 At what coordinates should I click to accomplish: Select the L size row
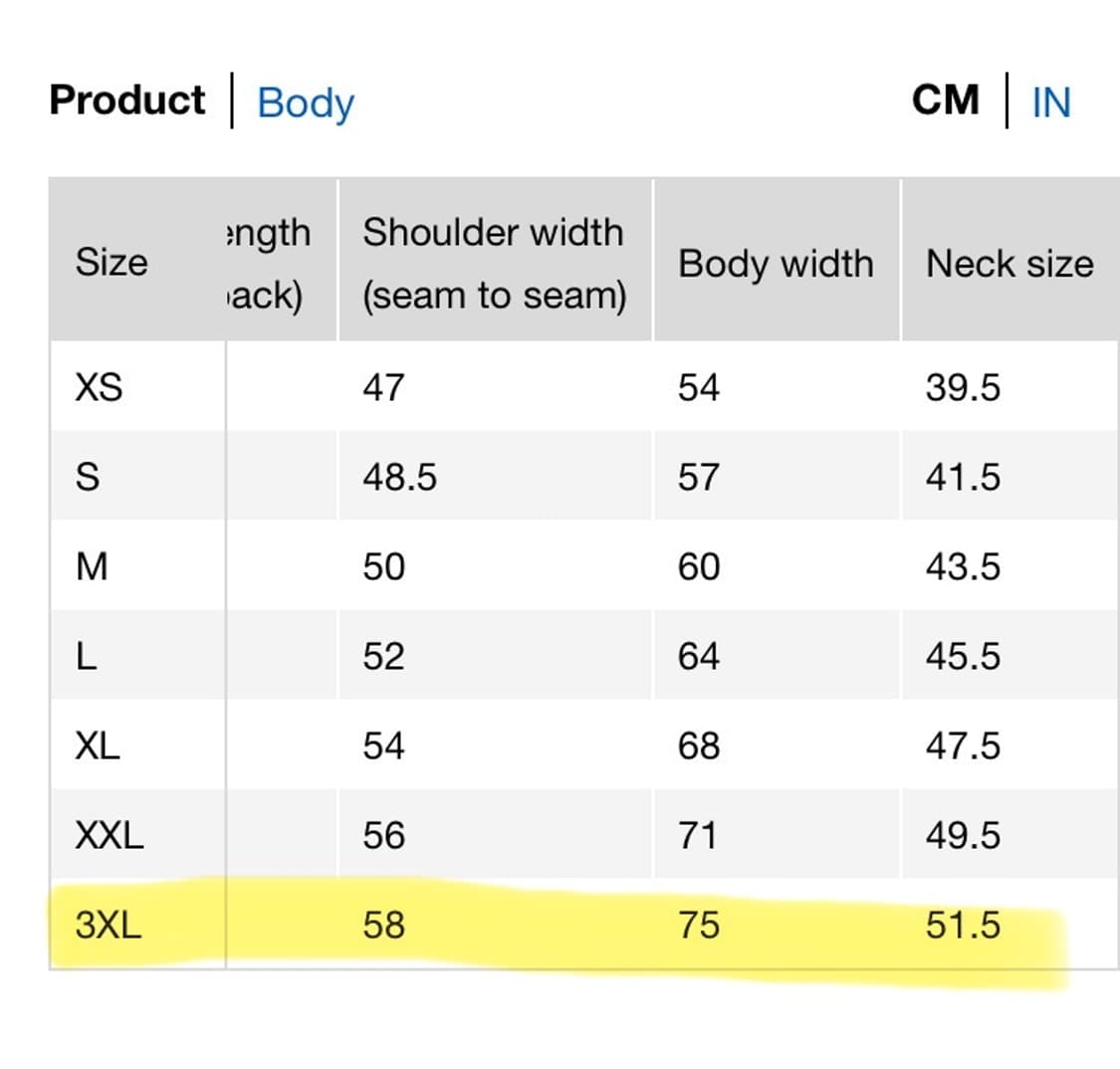[x=85, y=655]
